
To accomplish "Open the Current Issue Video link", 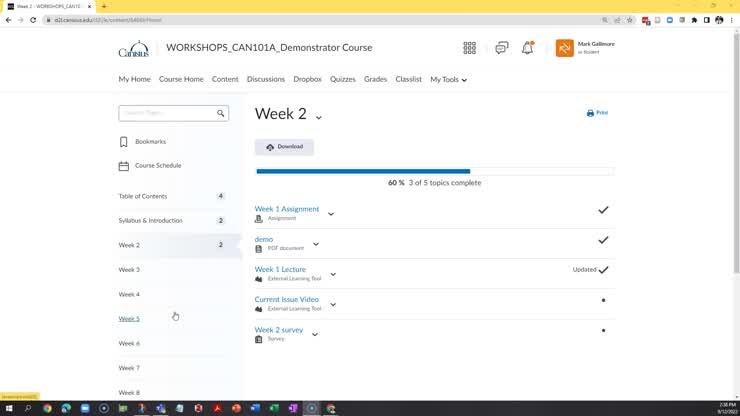I will 286,299.
